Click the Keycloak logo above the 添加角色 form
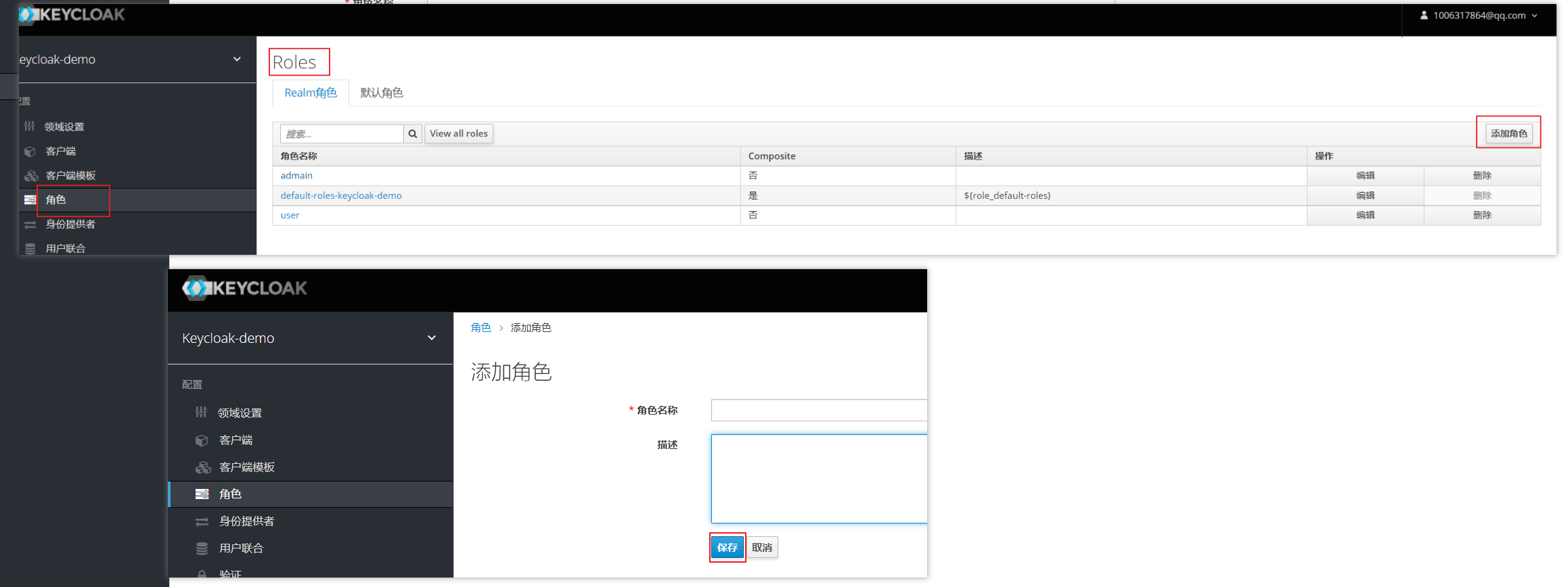 tap(245, 288)
